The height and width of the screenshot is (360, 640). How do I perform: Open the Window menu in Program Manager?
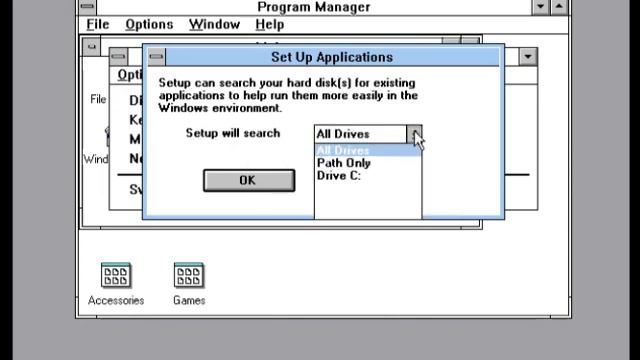click(214, 24)
